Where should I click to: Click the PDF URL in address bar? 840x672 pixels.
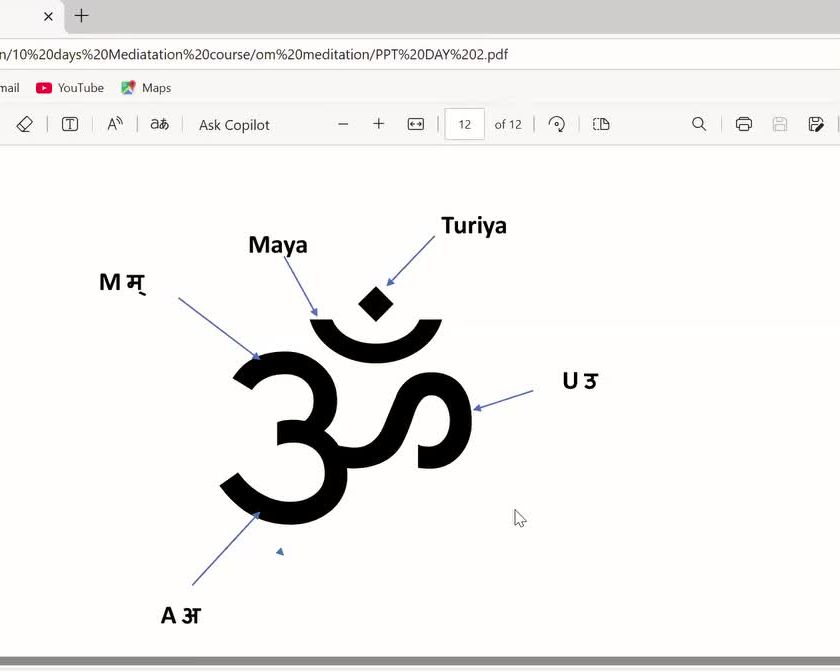point(254,54)
